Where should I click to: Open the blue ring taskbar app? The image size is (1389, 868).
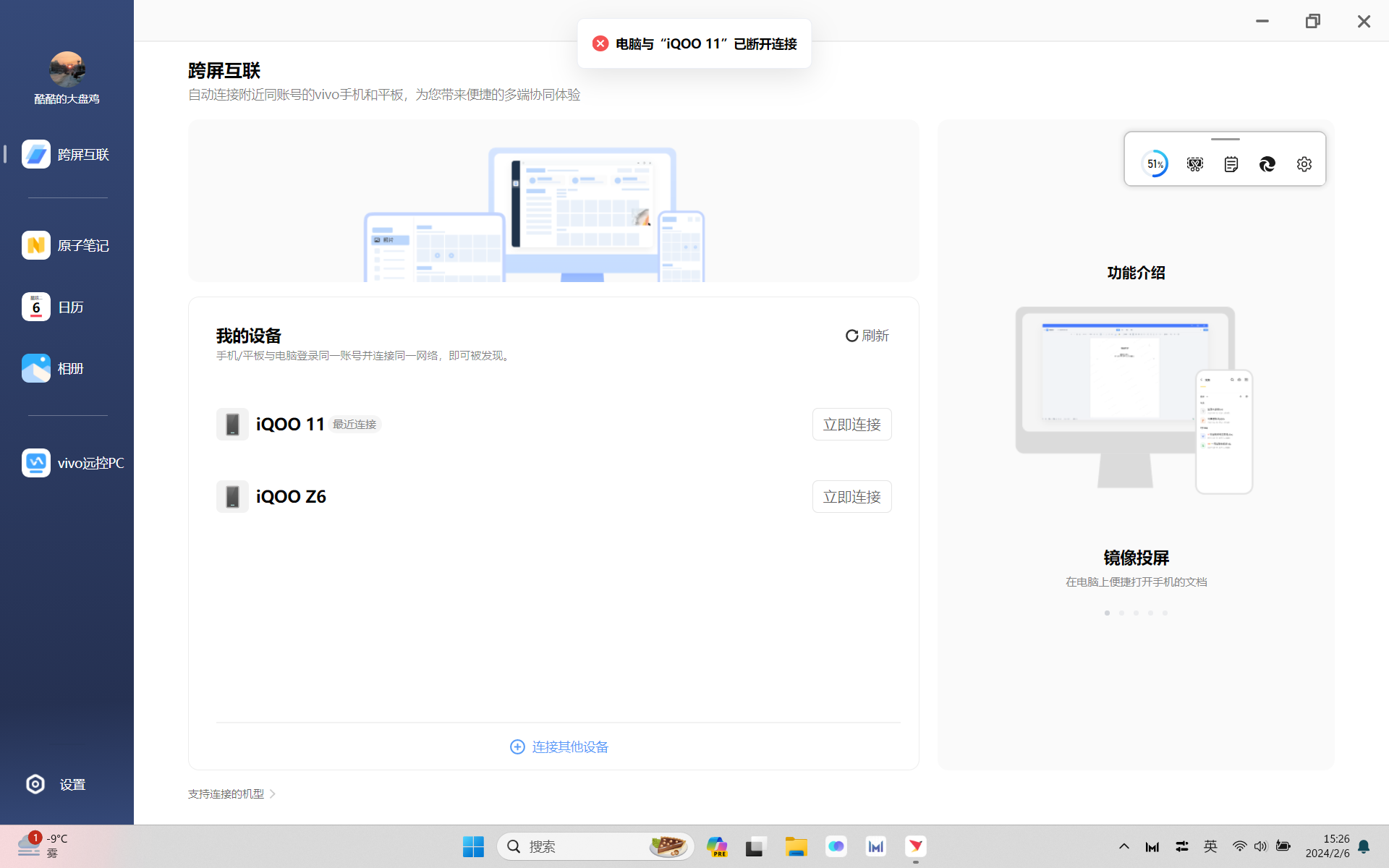(836, 846)
